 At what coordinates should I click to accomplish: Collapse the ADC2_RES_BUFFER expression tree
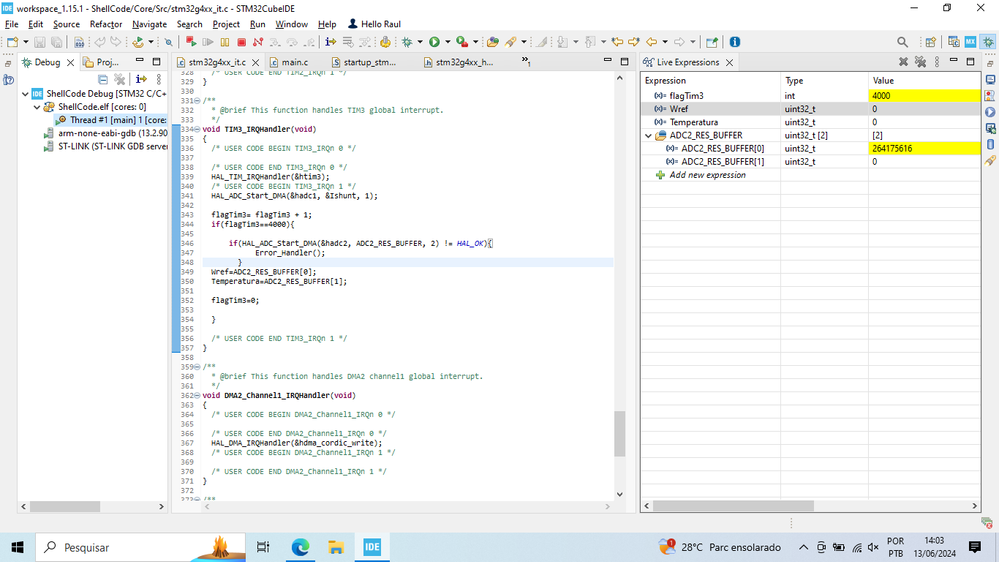coord(648,135)
